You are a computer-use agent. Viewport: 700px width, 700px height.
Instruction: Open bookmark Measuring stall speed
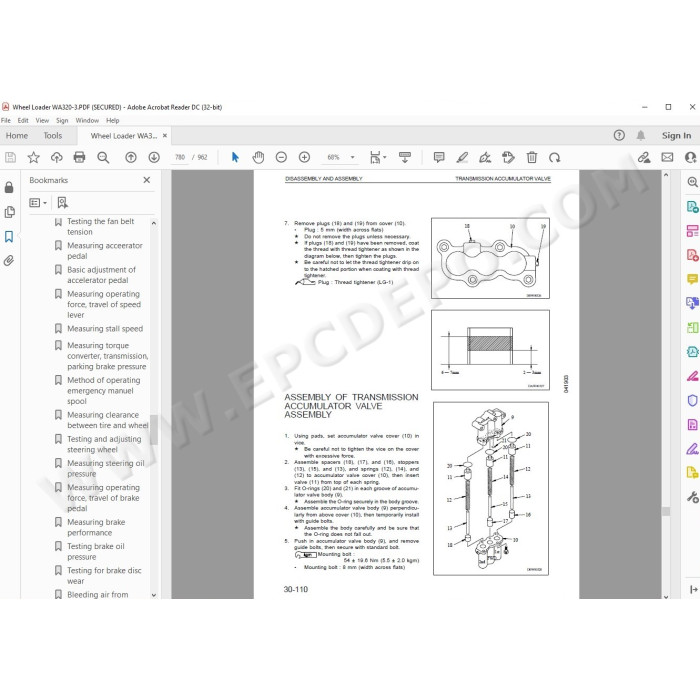[x=105, y=329]
